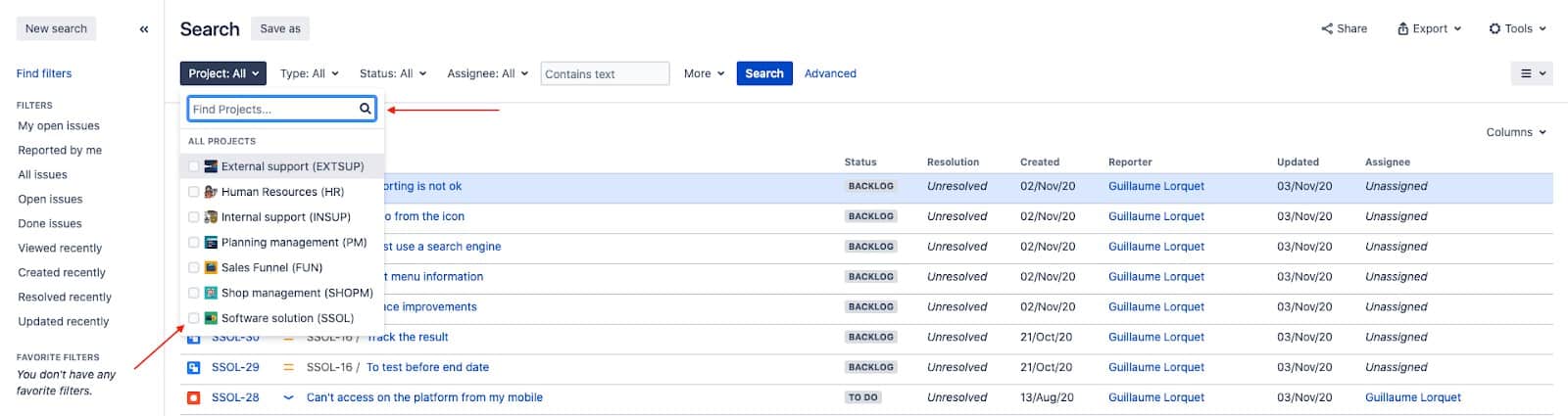Select the Updated recently filter
Screen dimensions: 1568x416
(x=64, y=321)
